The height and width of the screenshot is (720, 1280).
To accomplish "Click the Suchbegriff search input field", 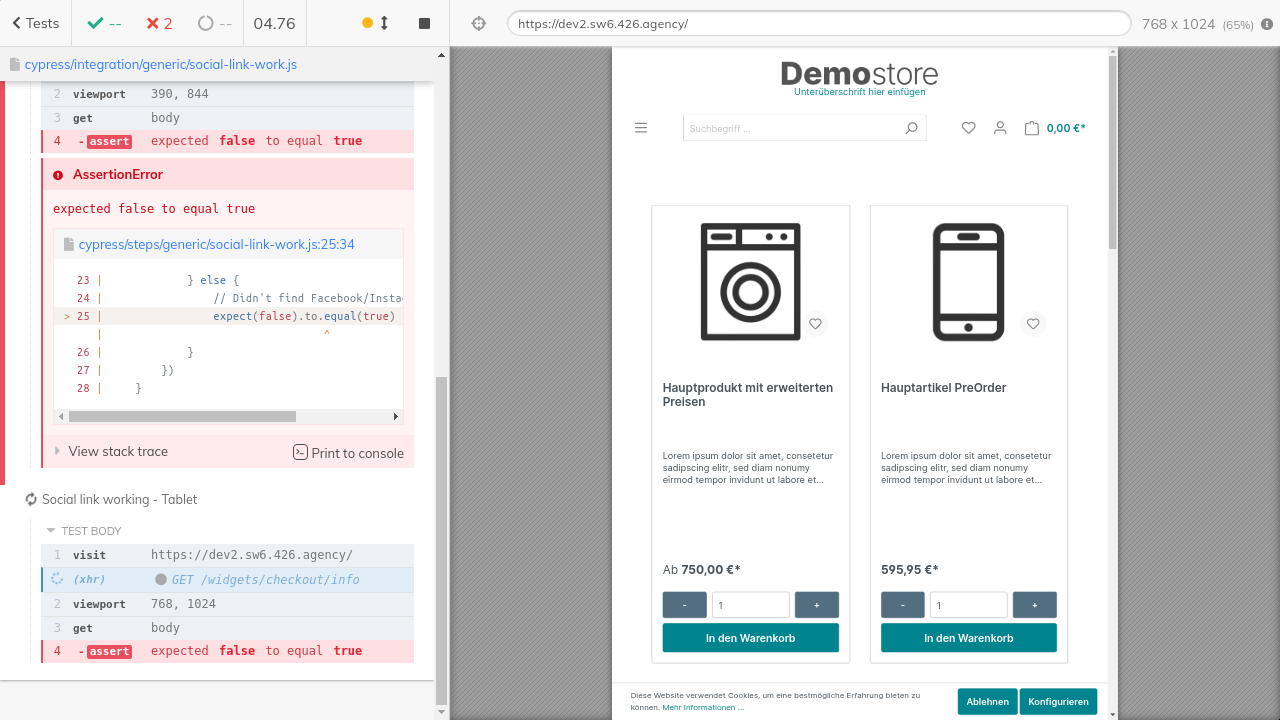I will 790,128.
